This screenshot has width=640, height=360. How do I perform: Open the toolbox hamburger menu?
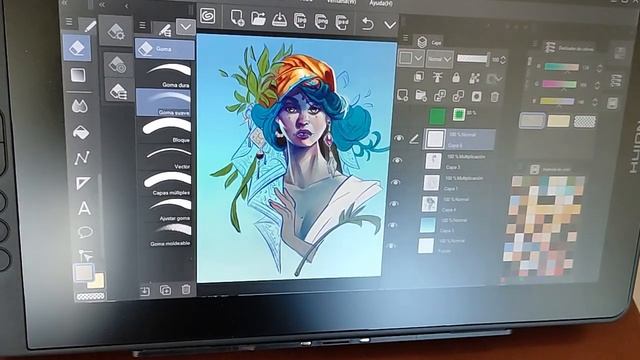click(69, 22)
